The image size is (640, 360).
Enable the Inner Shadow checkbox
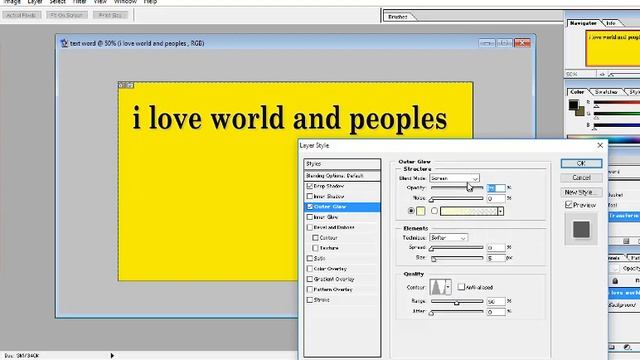(x=309, y=196)
